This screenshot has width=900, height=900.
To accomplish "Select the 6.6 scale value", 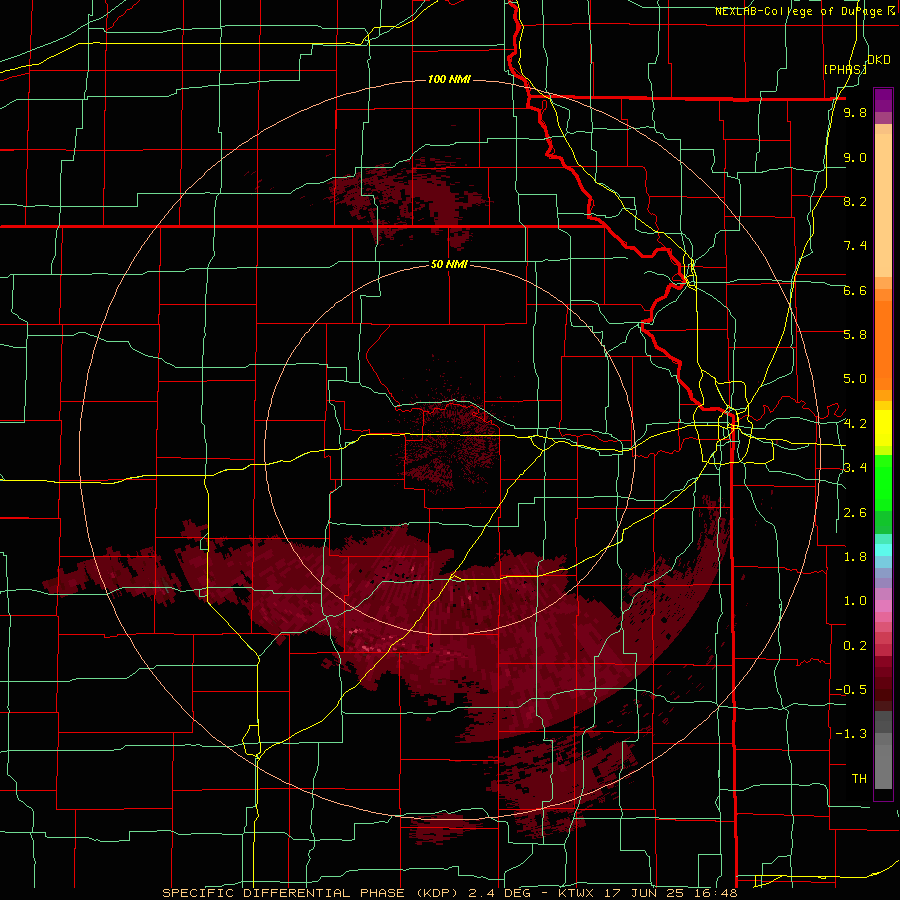I will tap(855, 290).
